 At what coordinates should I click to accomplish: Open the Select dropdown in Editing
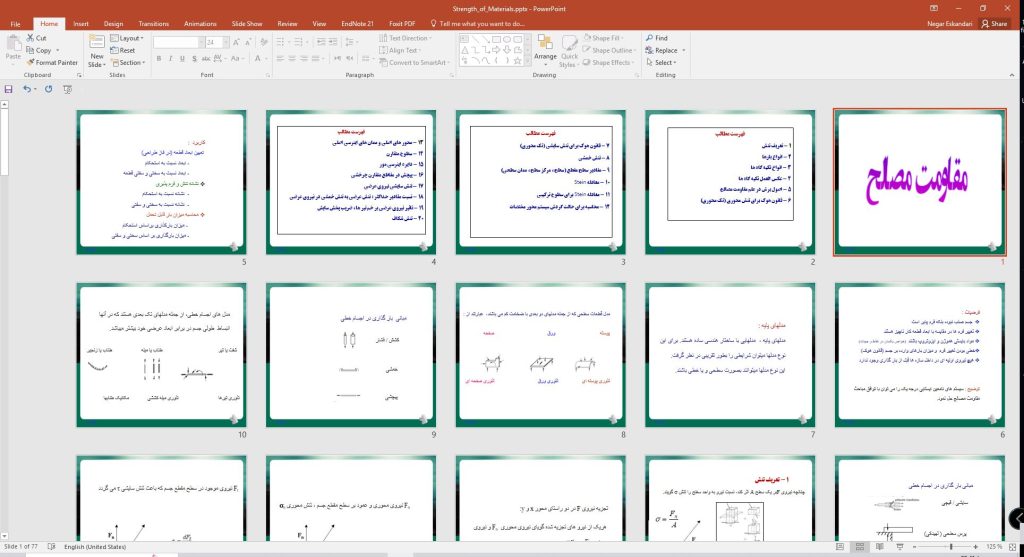pos(661,63)
